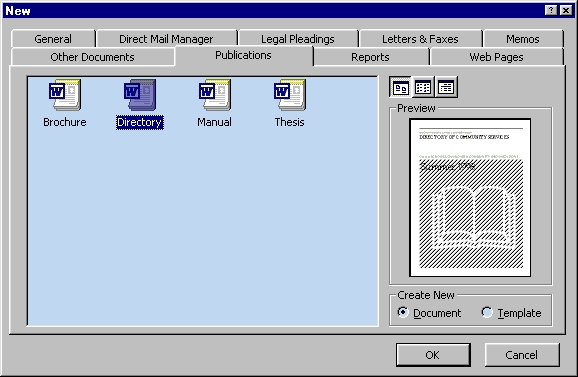578x377 pixels.
Task: Open the Web Pages tab
Action: point(496,57)
